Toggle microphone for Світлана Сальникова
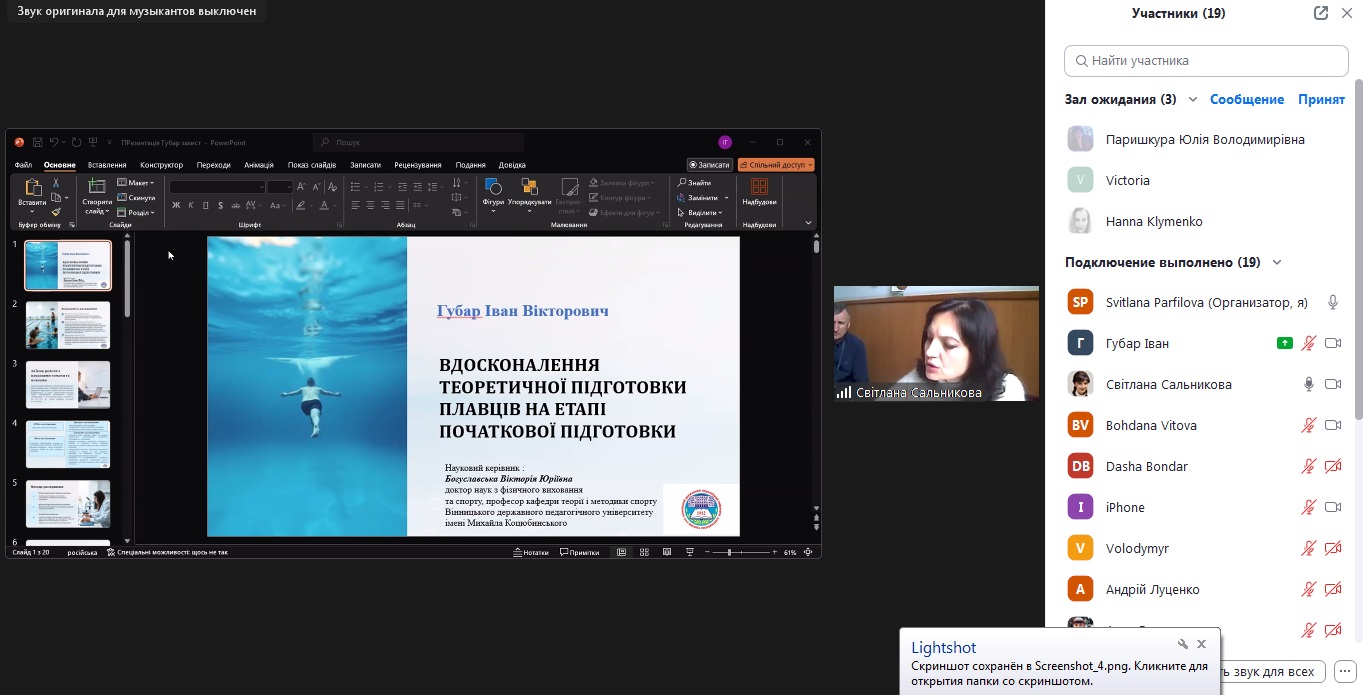The height and width of the screenshot is (695, 1364). 1308,384
